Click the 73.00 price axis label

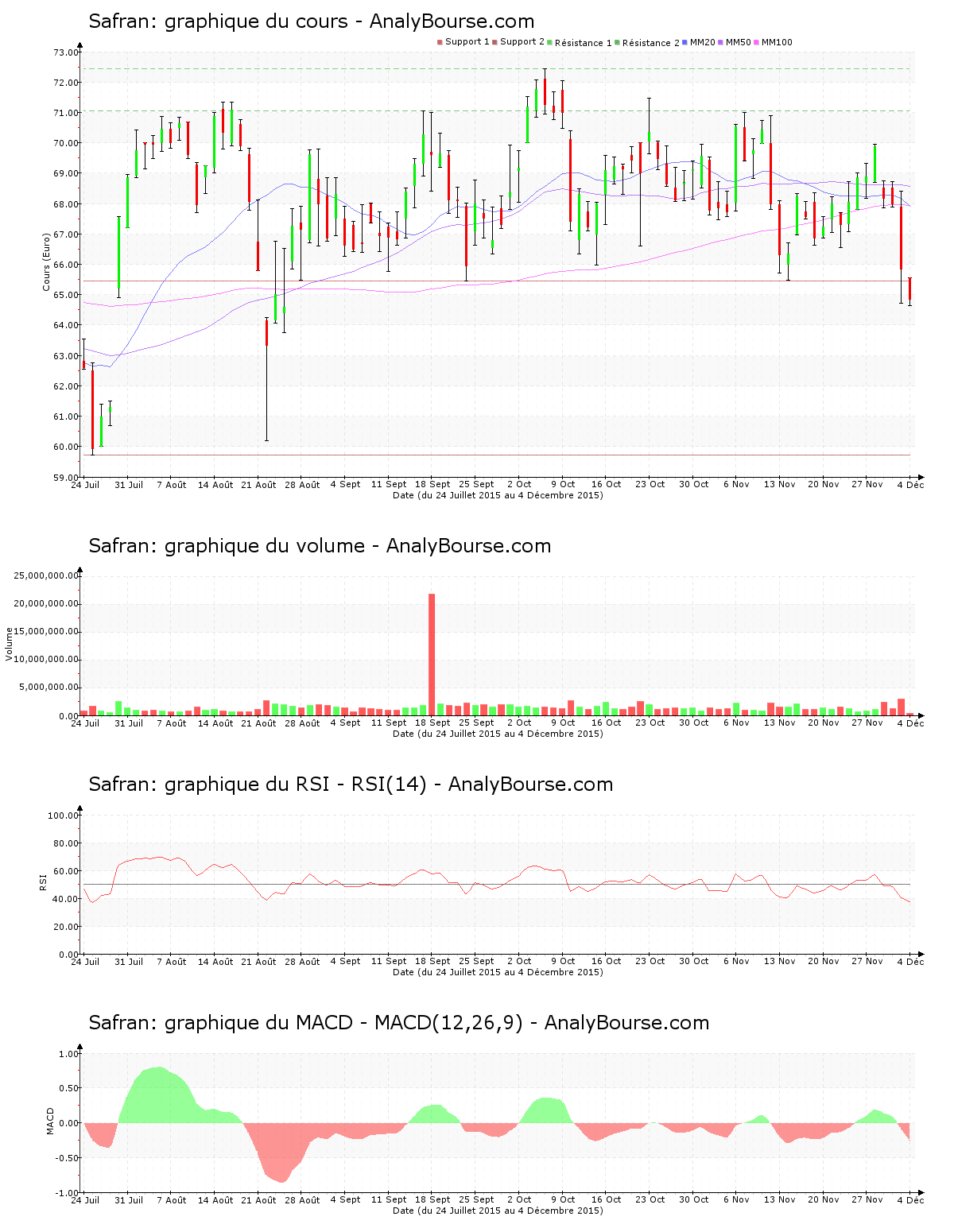[66, 52]
